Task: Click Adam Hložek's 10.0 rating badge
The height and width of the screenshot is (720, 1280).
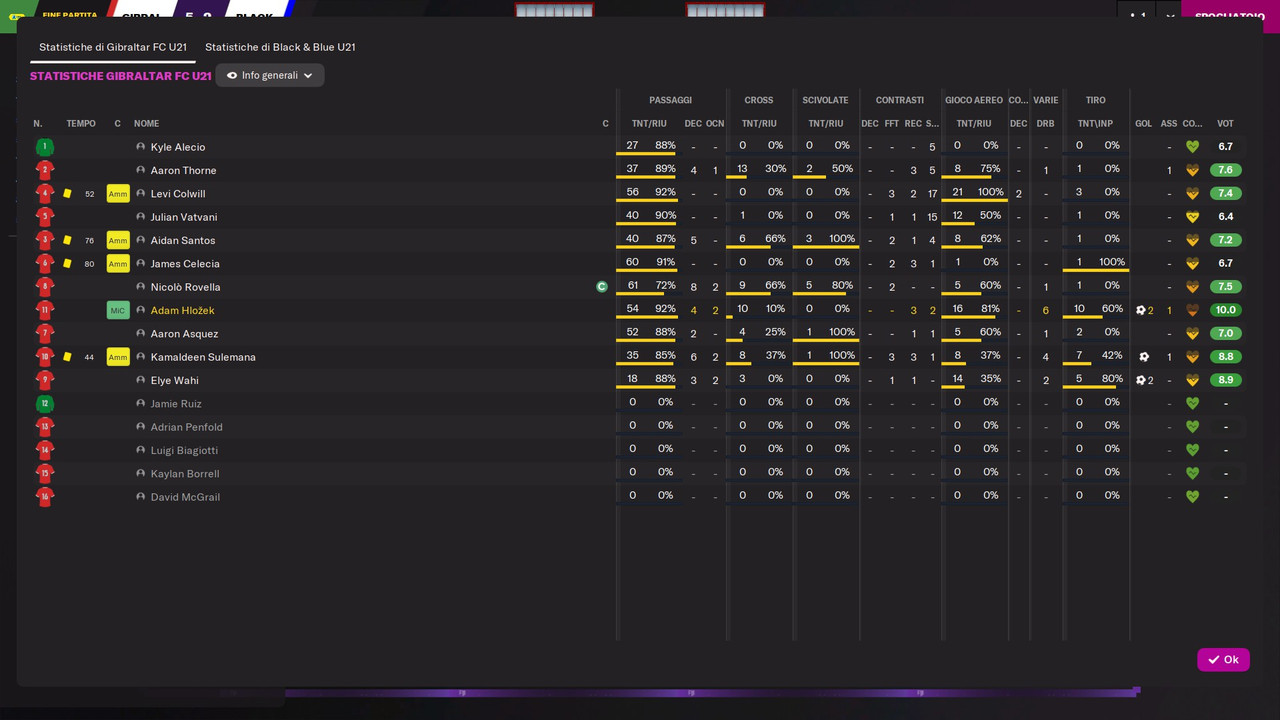Action: click(x=1225, y=310)
